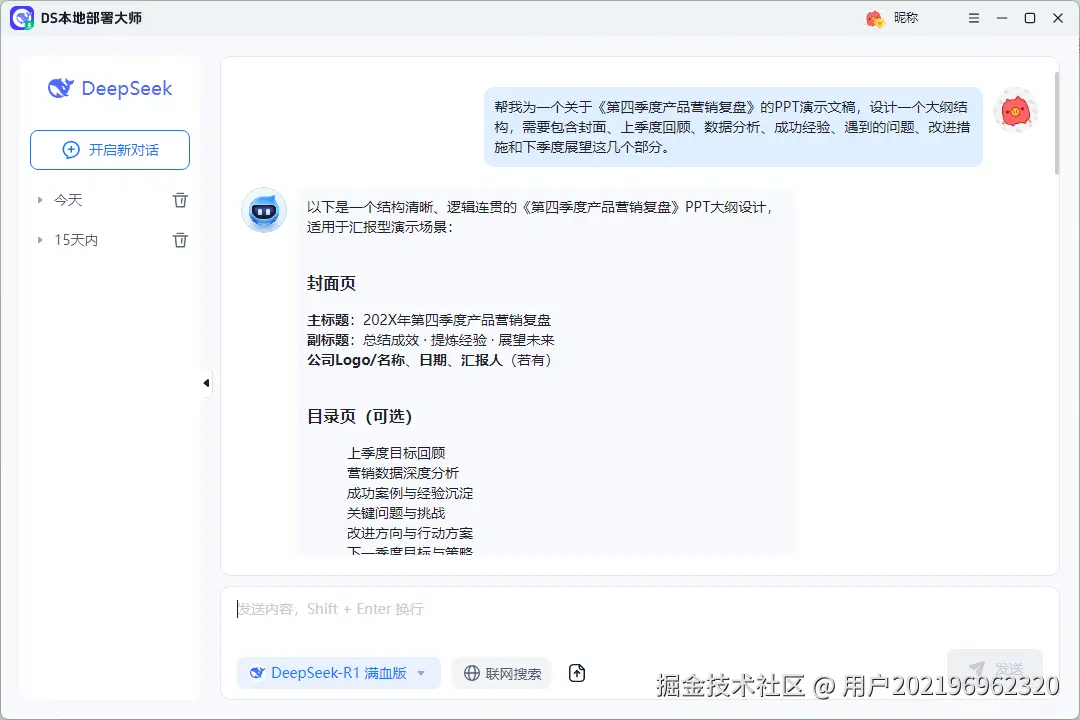The height and width of the screenshot is (720, 1080).
Task: Delete 今天 history using its trash icon
Action: coord(180,200)
